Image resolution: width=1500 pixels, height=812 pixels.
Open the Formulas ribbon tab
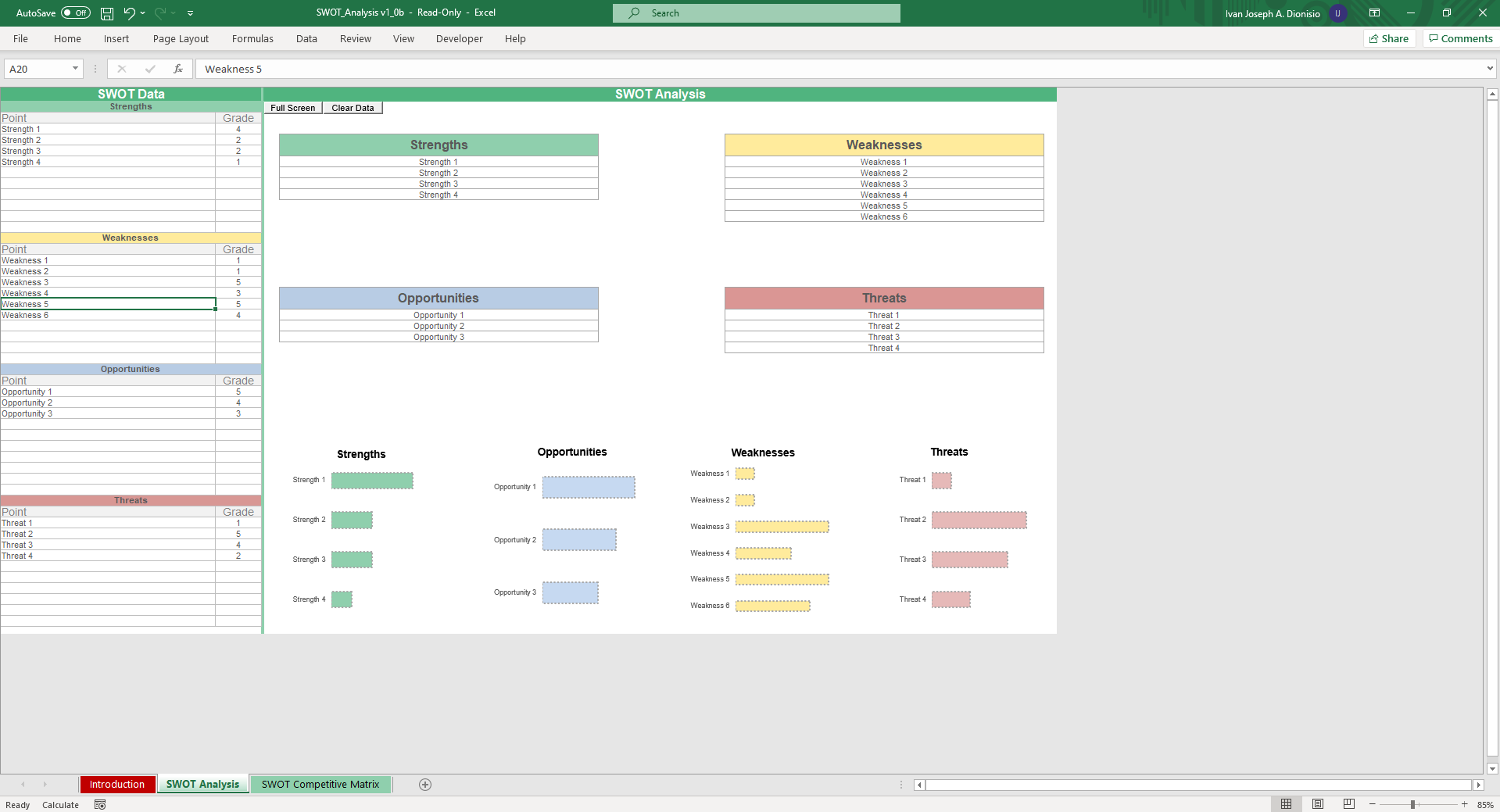click(252, 38)
